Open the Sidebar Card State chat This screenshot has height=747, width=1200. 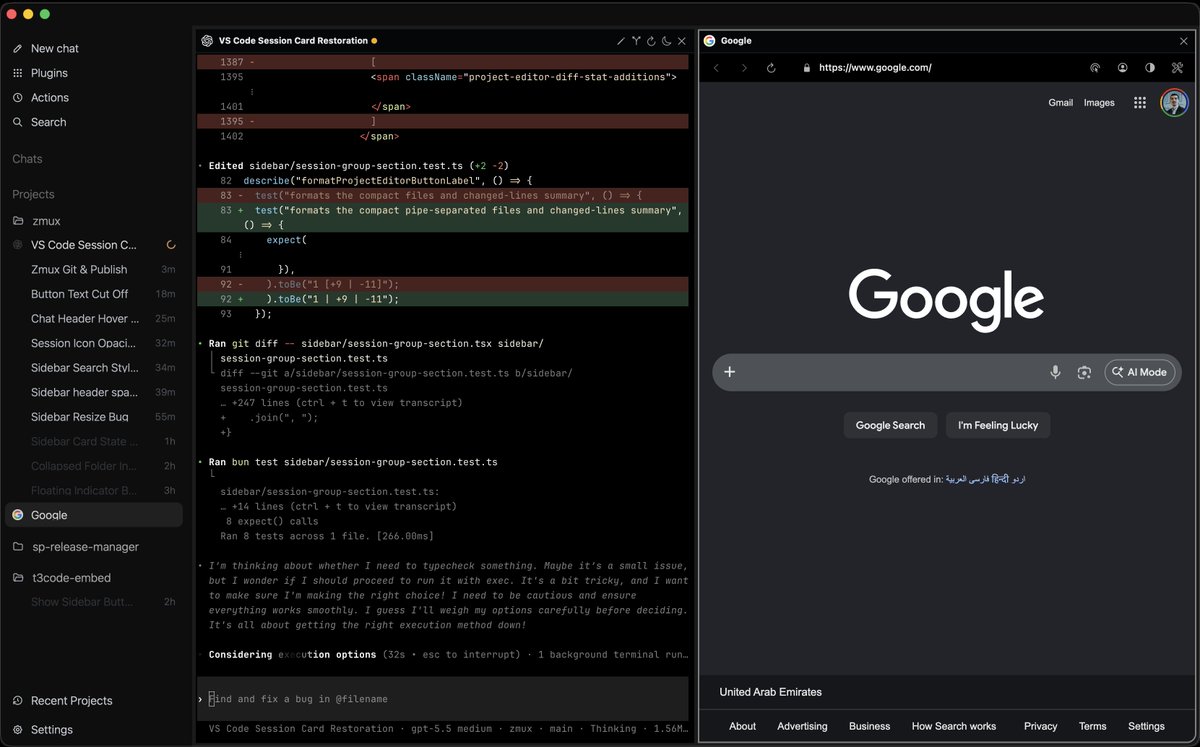(x=94, y=442)
